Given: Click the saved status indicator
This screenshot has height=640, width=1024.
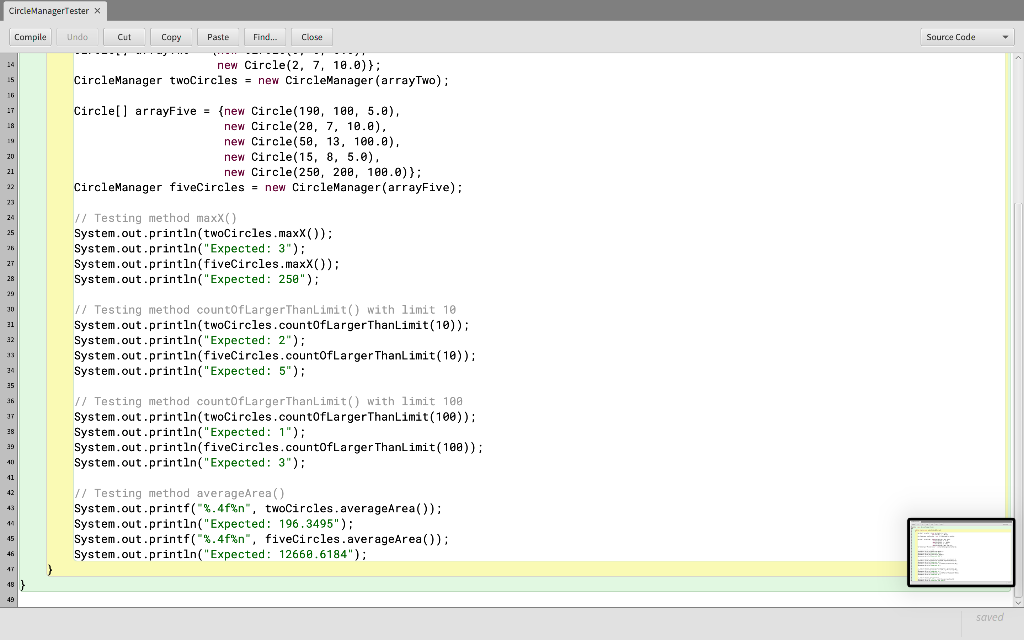Looking at the screenshot, I should coord(989,617).
